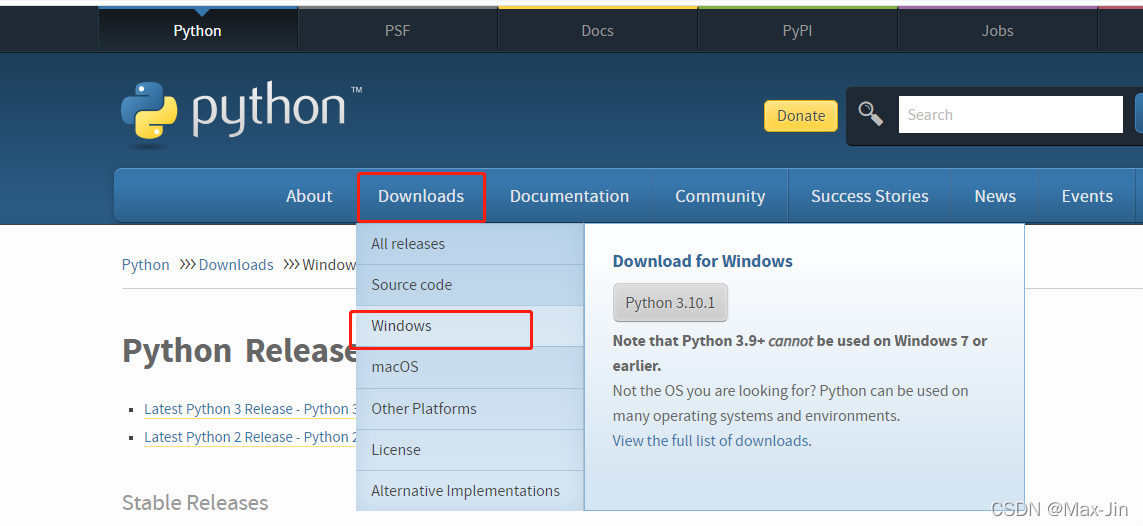Select Alternative Implementations in dropdown
The width and height of the screenshot is (1143, 526).
coord(469,490)
